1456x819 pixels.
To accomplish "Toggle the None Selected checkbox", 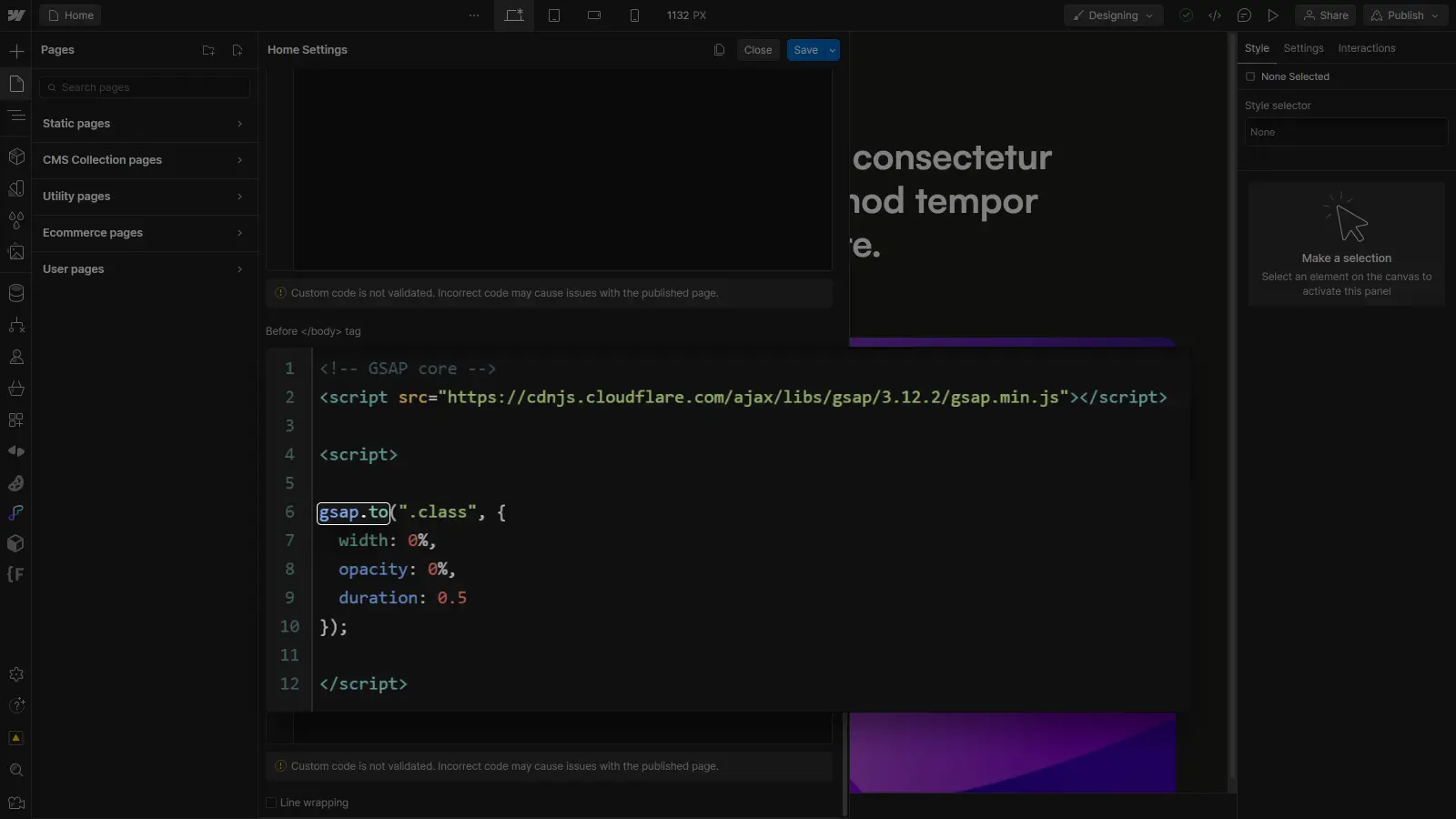I will pos(1251,76).
